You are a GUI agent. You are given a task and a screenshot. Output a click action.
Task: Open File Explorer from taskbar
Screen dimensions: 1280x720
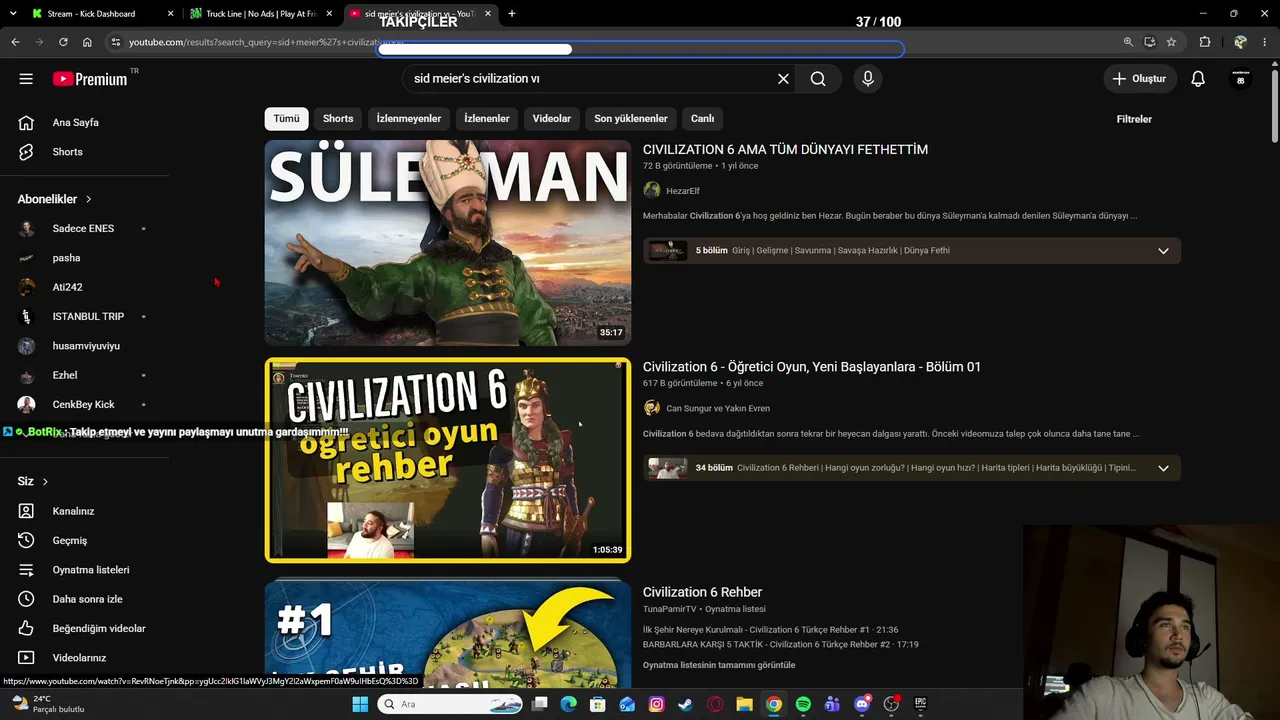tap(744, 704)
